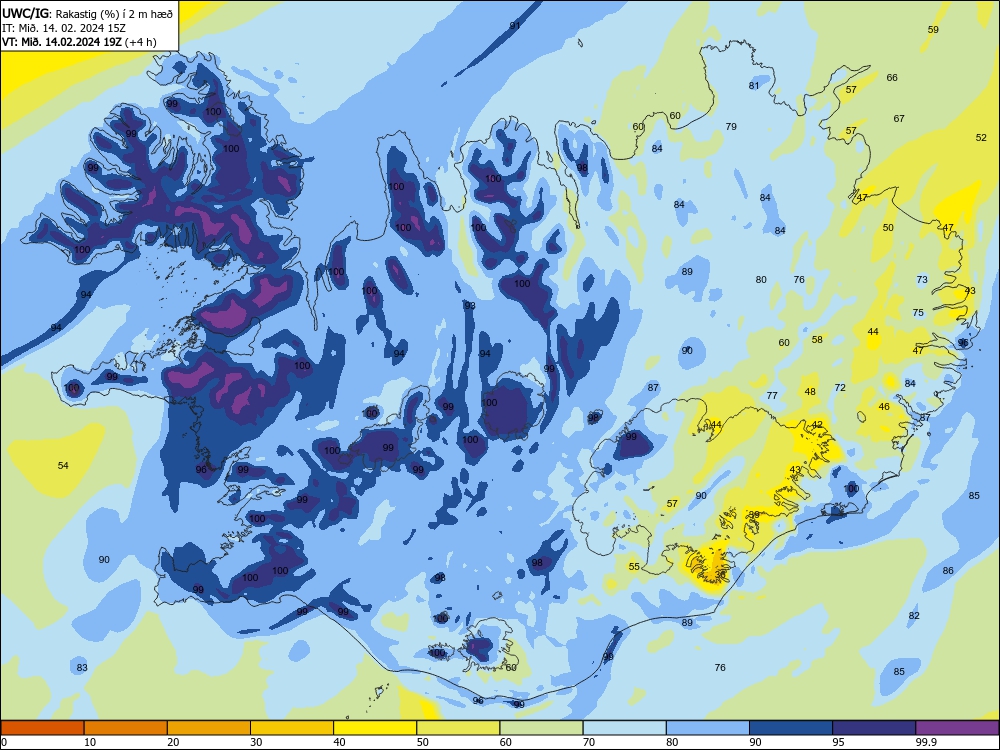
Task: Click the '46' humidity value on the map
Action: [x=884, y=406]
